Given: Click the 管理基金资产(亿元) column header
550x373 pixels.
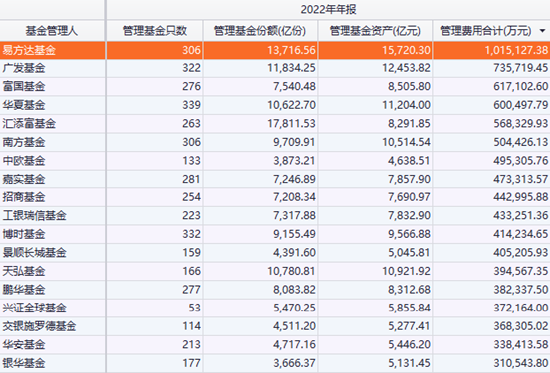Looking at the screenshot, I should 375,31.
